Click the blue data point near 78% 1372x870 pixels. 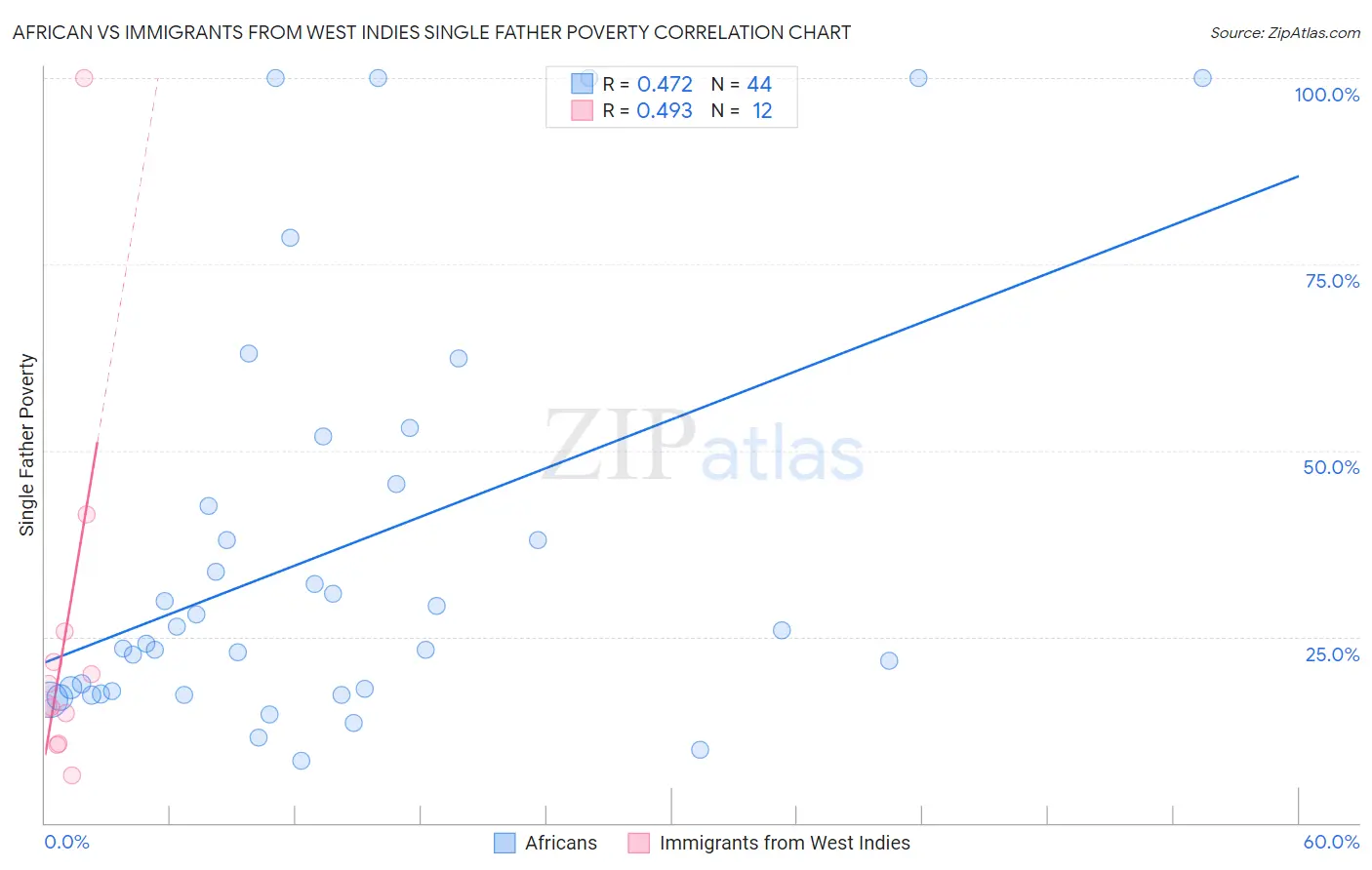[290, 238]
